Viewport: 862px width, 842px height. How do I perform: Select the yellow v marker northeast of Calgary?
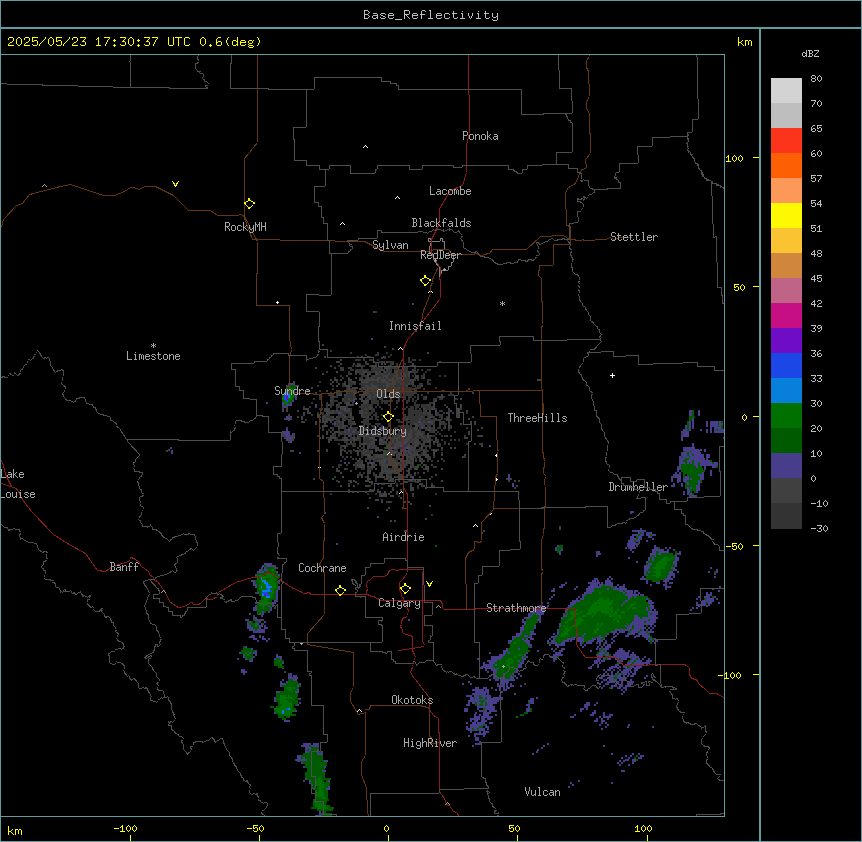coord(429,584)
